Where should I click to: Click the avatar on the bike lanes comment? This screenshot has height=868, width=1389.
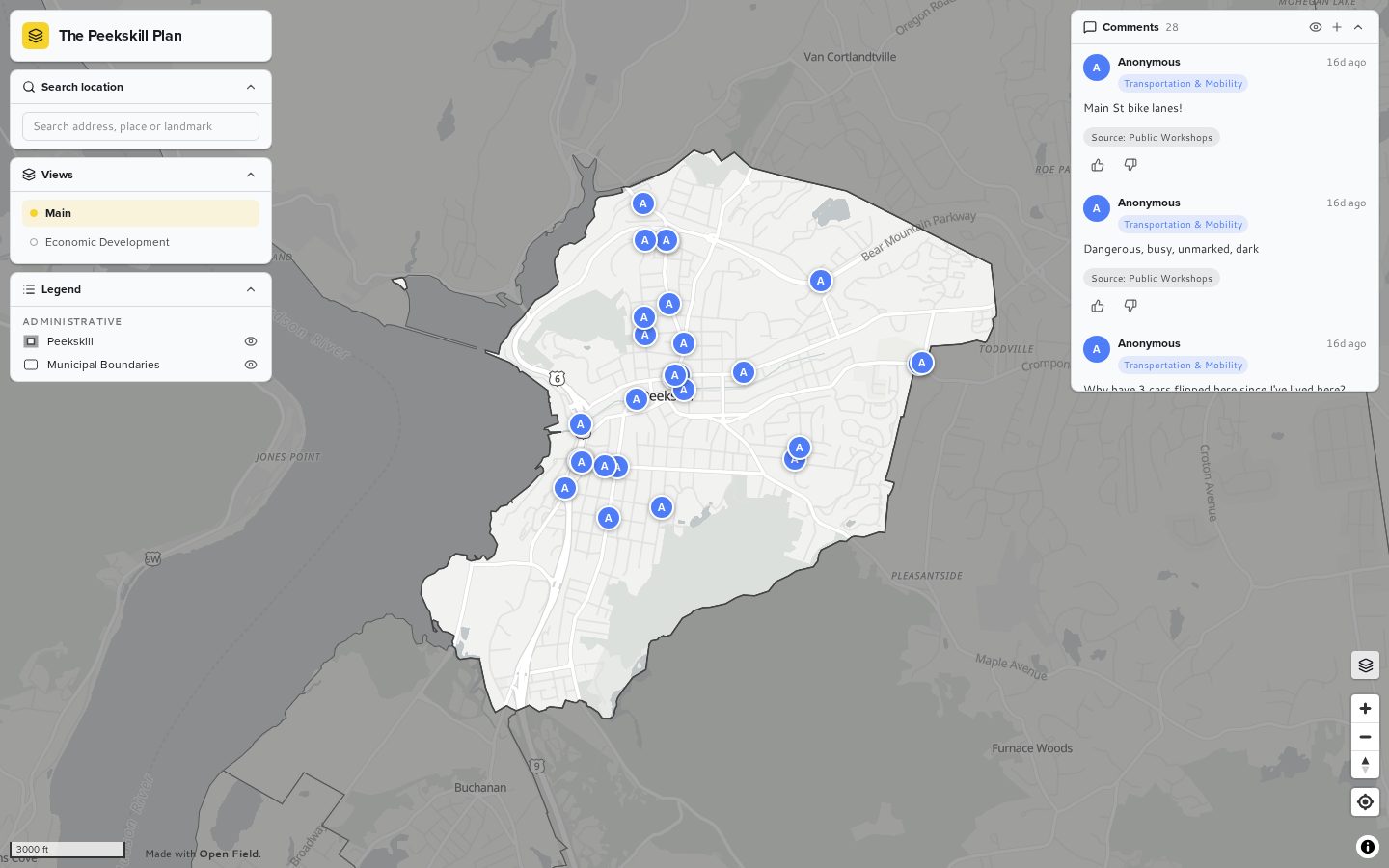tap(1097, 68)
